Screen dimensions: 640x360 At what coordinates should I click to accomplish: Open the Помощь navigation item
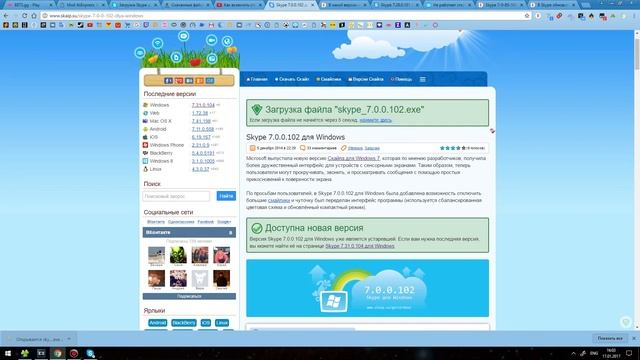401,79
